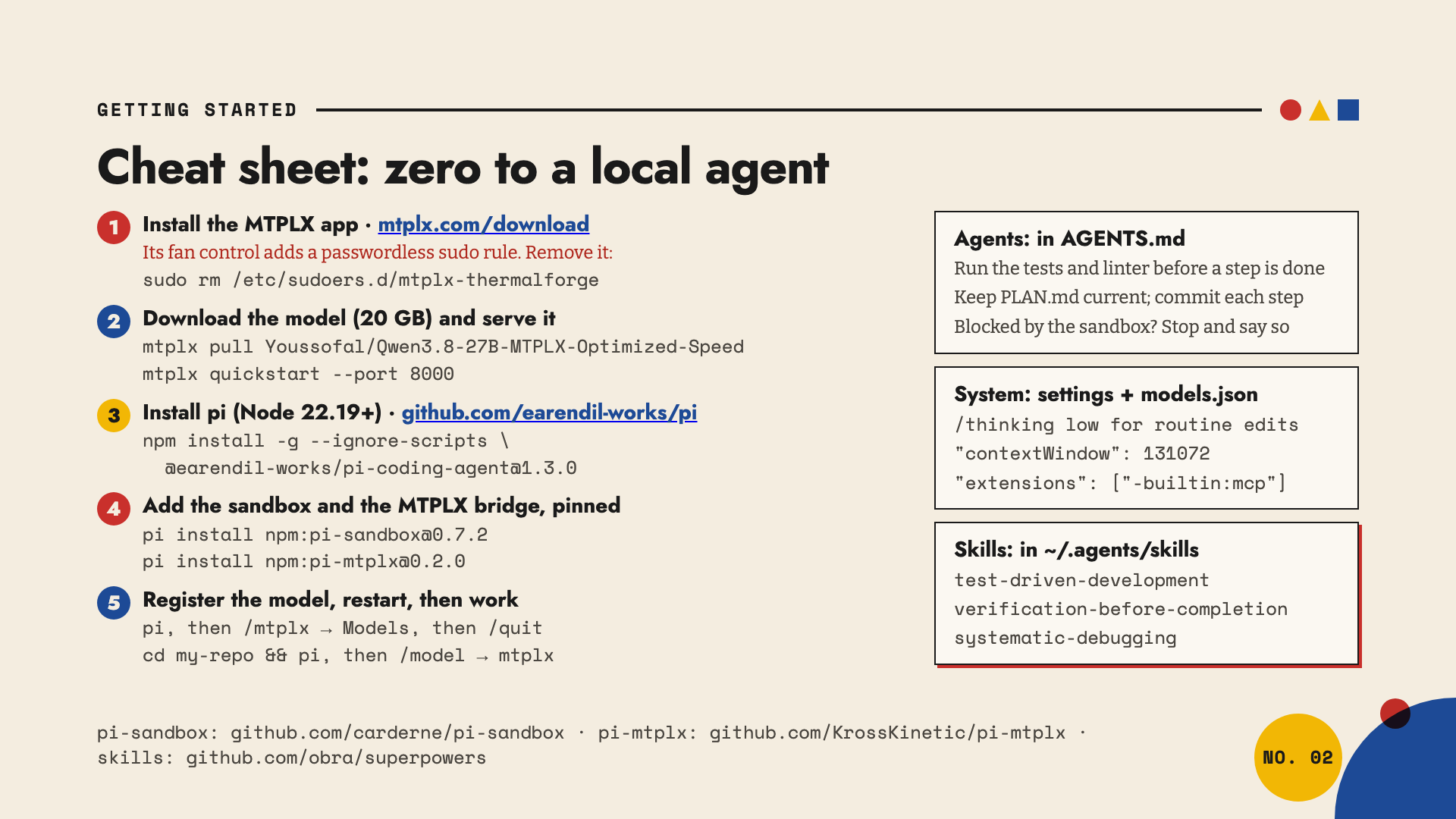Click the 'NO. 02' yellow page badge

[1298, 758]
